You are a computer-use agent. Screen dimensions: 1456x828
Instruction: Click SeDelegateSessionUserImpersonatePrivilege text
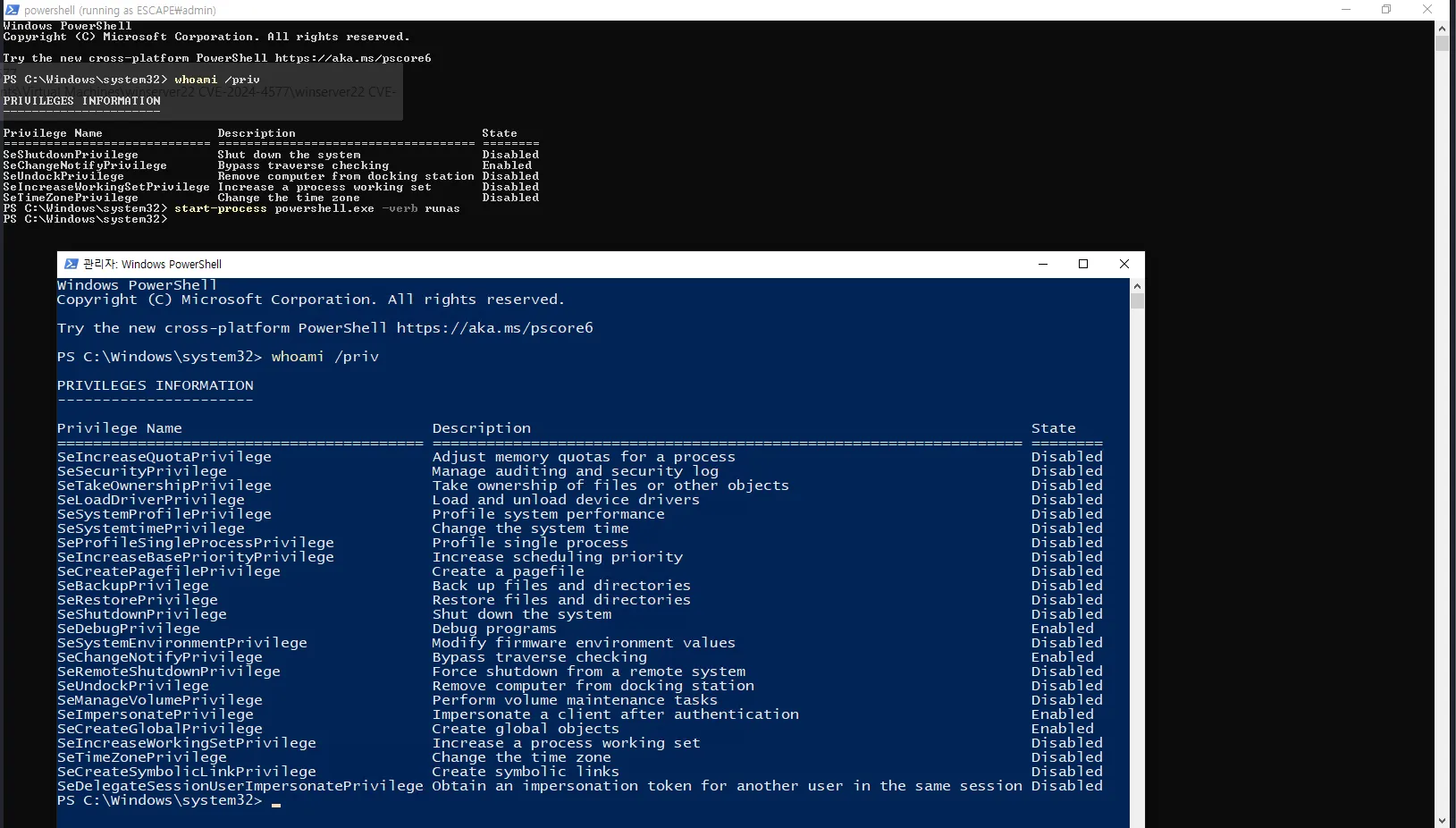(240, 786)
